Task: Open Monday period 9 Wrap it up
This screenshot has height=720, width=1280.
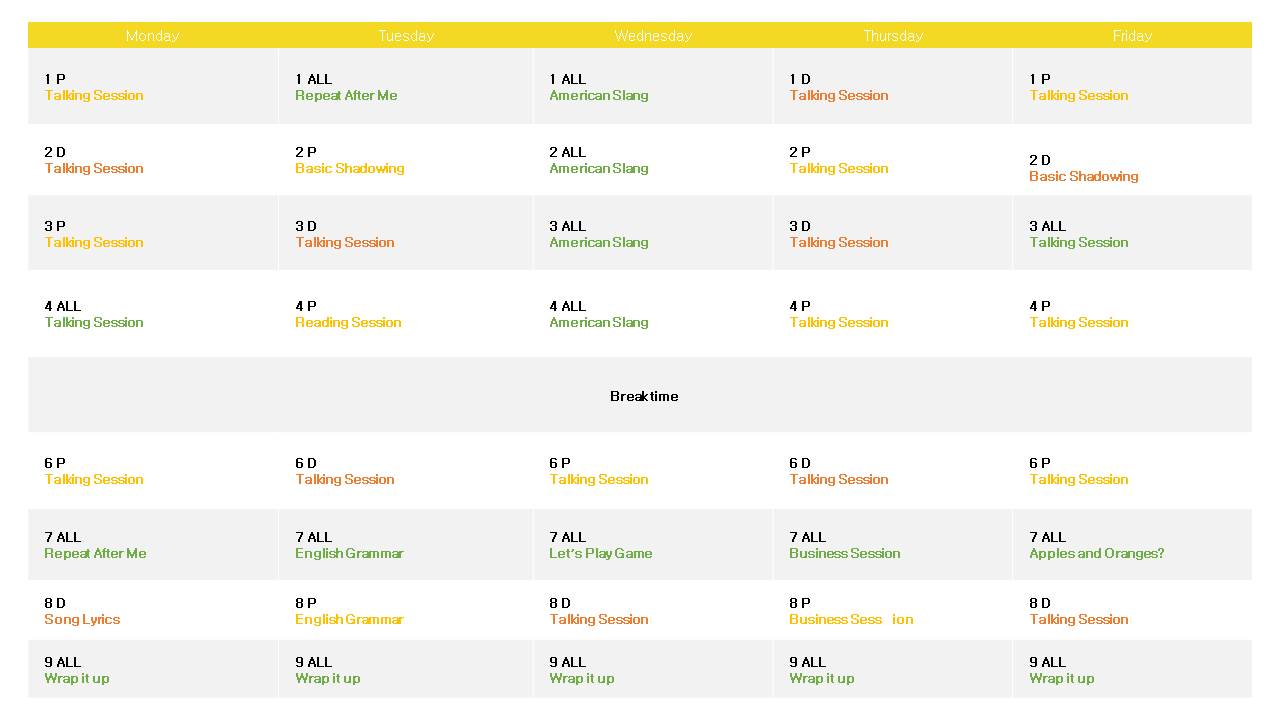Action: [x=76, y=678]
